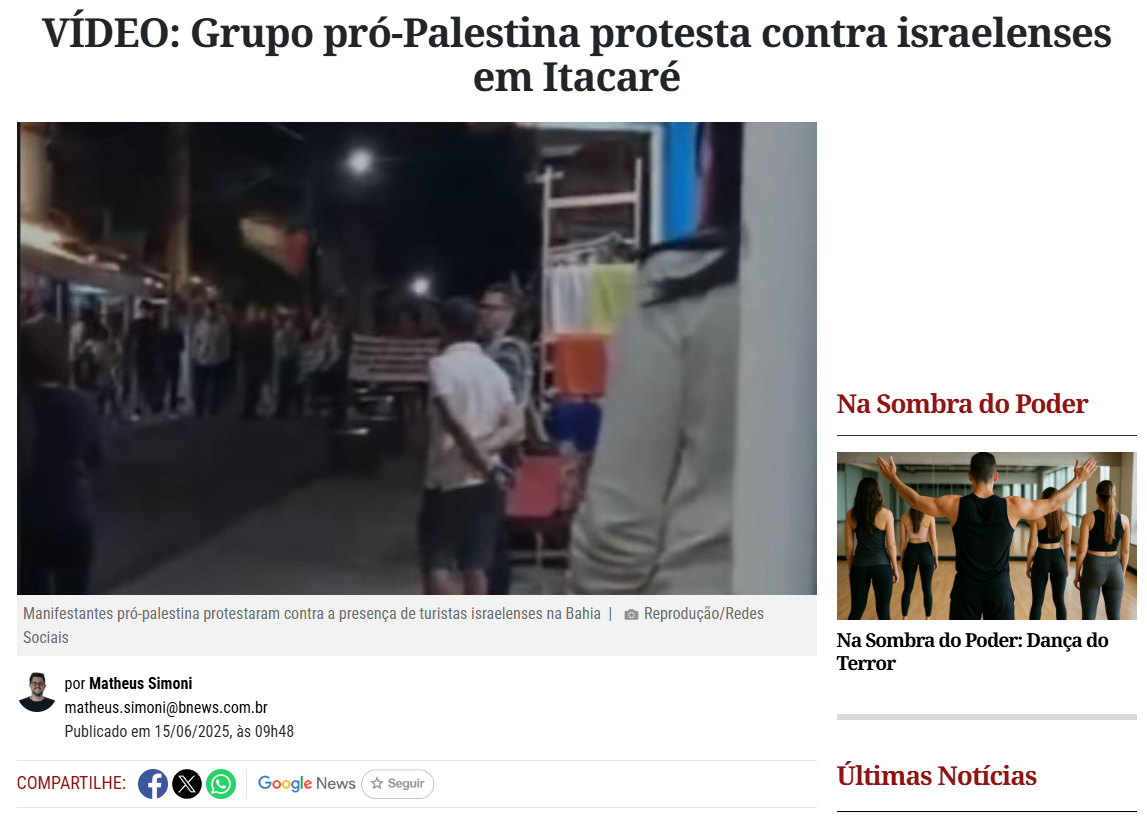Click the Seguir follow button
Viewport: 1147px width, 822px height.
pyautogui.click(x=397, y=783)
